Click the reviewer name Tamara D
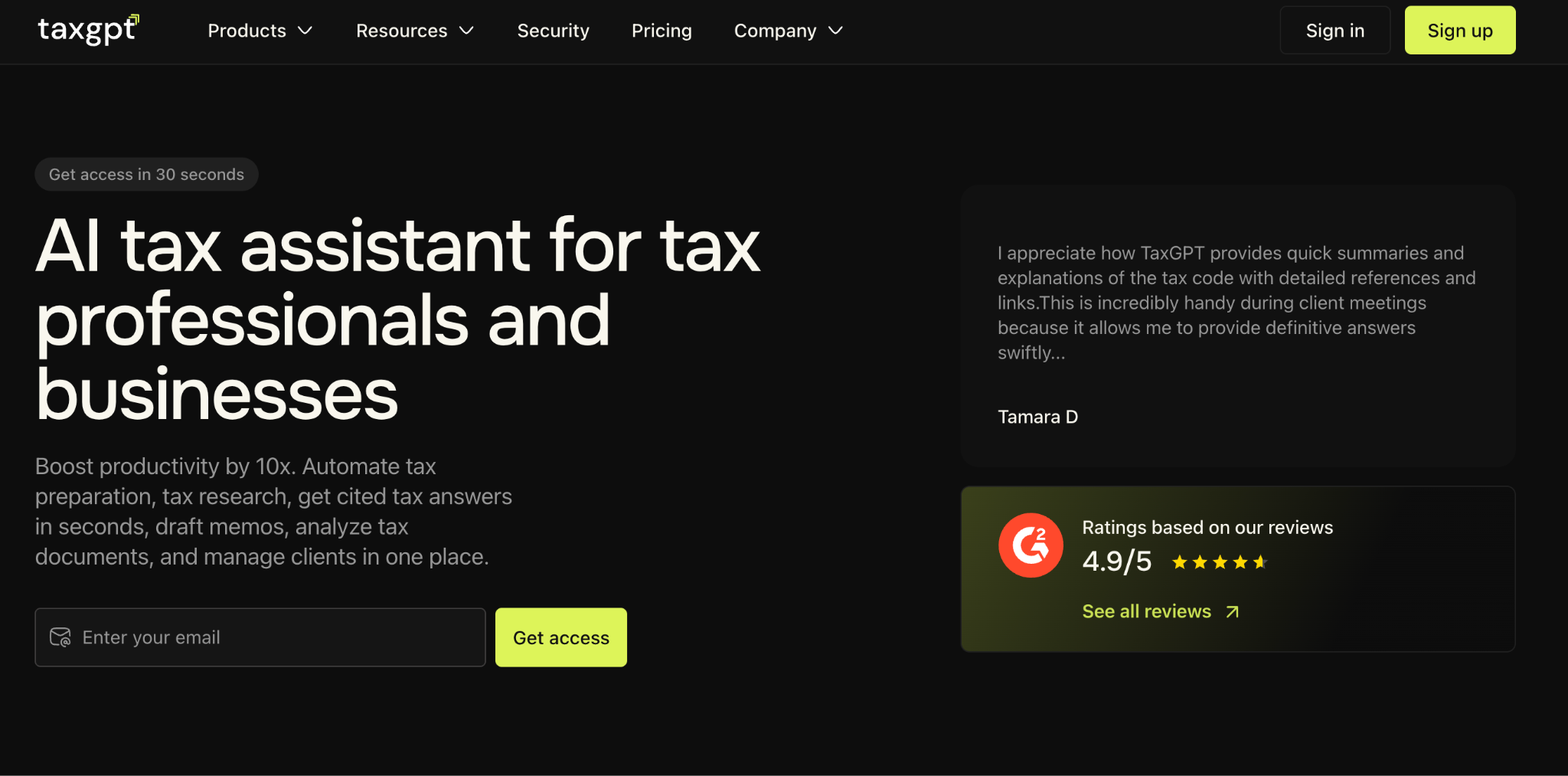Image resolution: width=1568 pixels, height=776 pixels. pyautogui.click(x=1037, y=417)
